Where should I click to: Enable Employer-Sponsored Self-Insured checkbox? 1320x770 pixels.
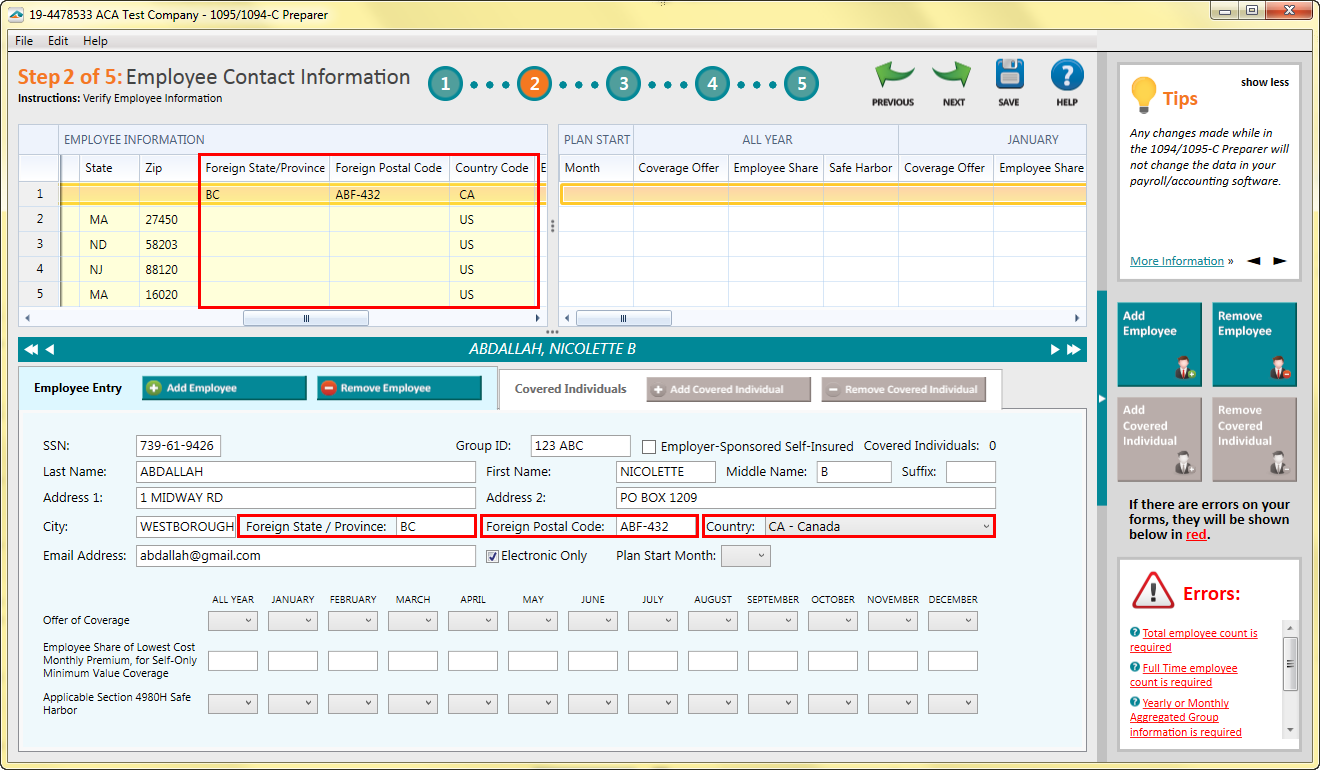(648, 446)
